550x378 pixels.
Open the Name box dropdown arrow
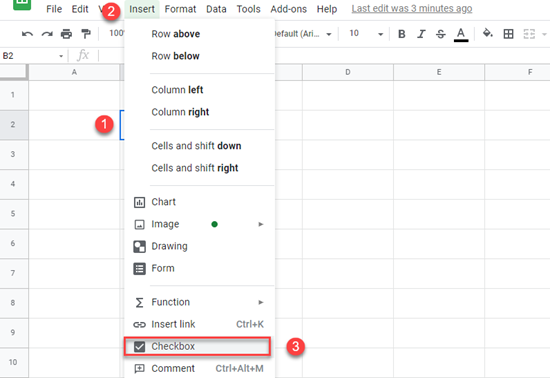pos(61,56)
